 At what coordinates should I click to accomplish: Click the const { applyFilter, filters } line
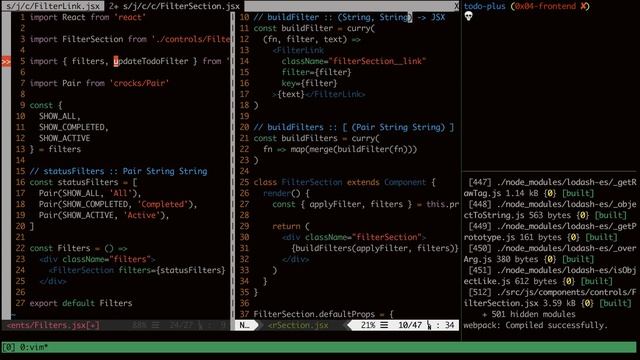[x=366, y=204]
